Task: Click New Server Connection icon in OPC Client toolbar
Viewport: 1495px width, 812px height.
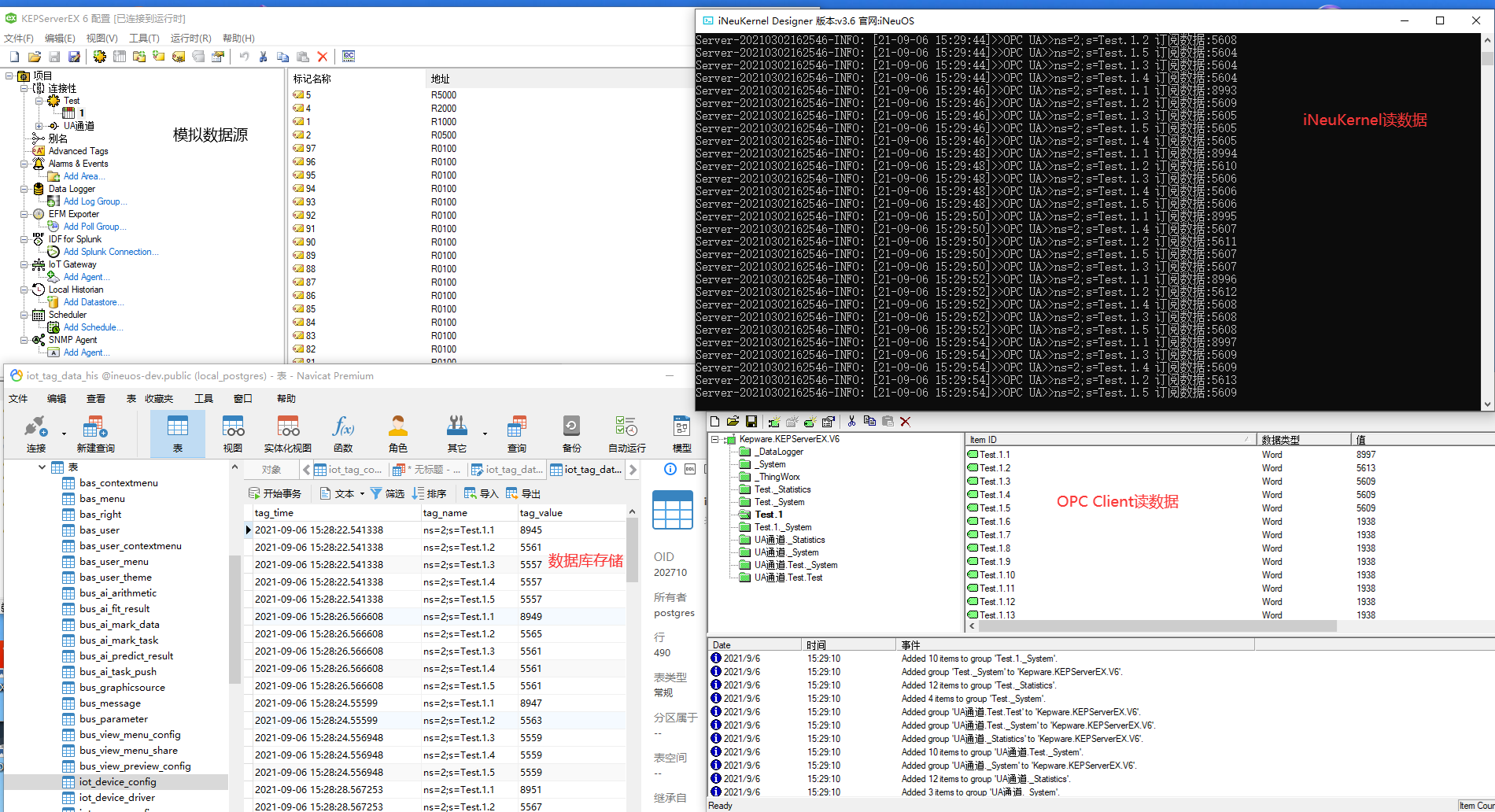Action: click(774, 422)
